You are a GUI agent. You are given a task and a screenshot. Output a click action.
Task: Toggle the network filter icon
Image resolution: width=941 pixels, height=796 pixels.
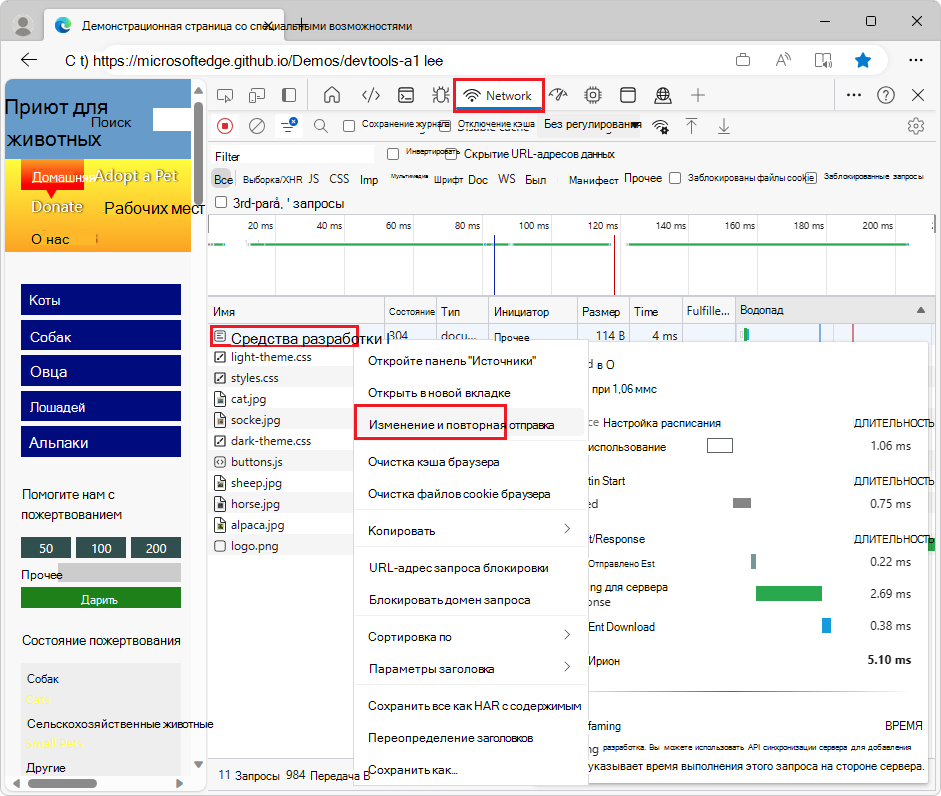tap(289, 125)
